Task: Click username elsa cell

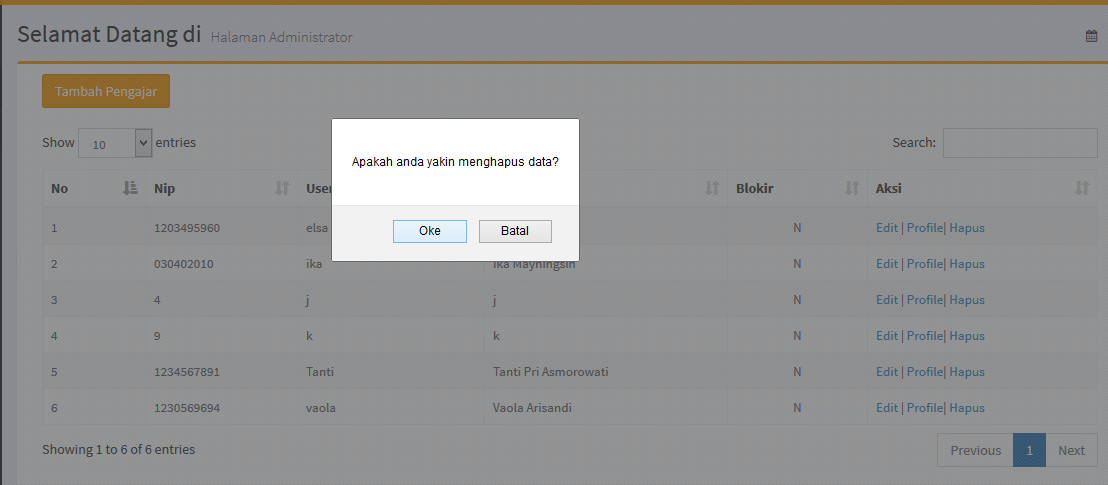Action: coord(317,228)
